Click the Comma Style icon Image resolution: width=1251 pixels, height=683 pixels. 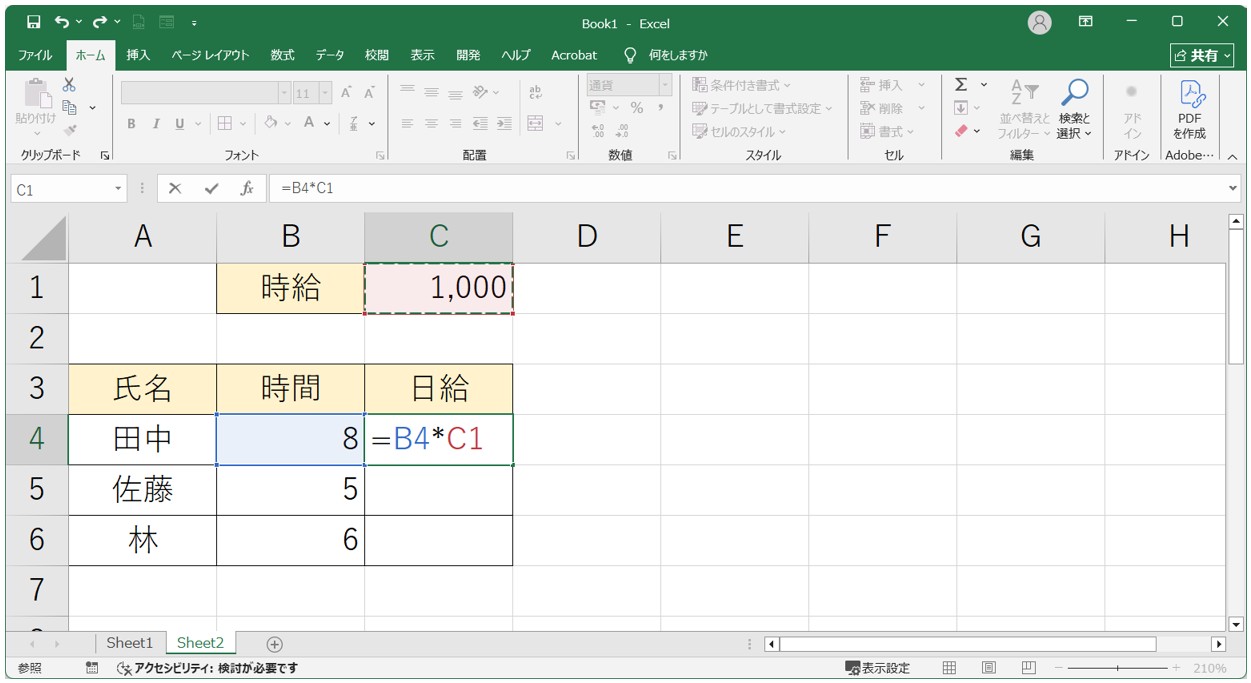coord(660,108)
